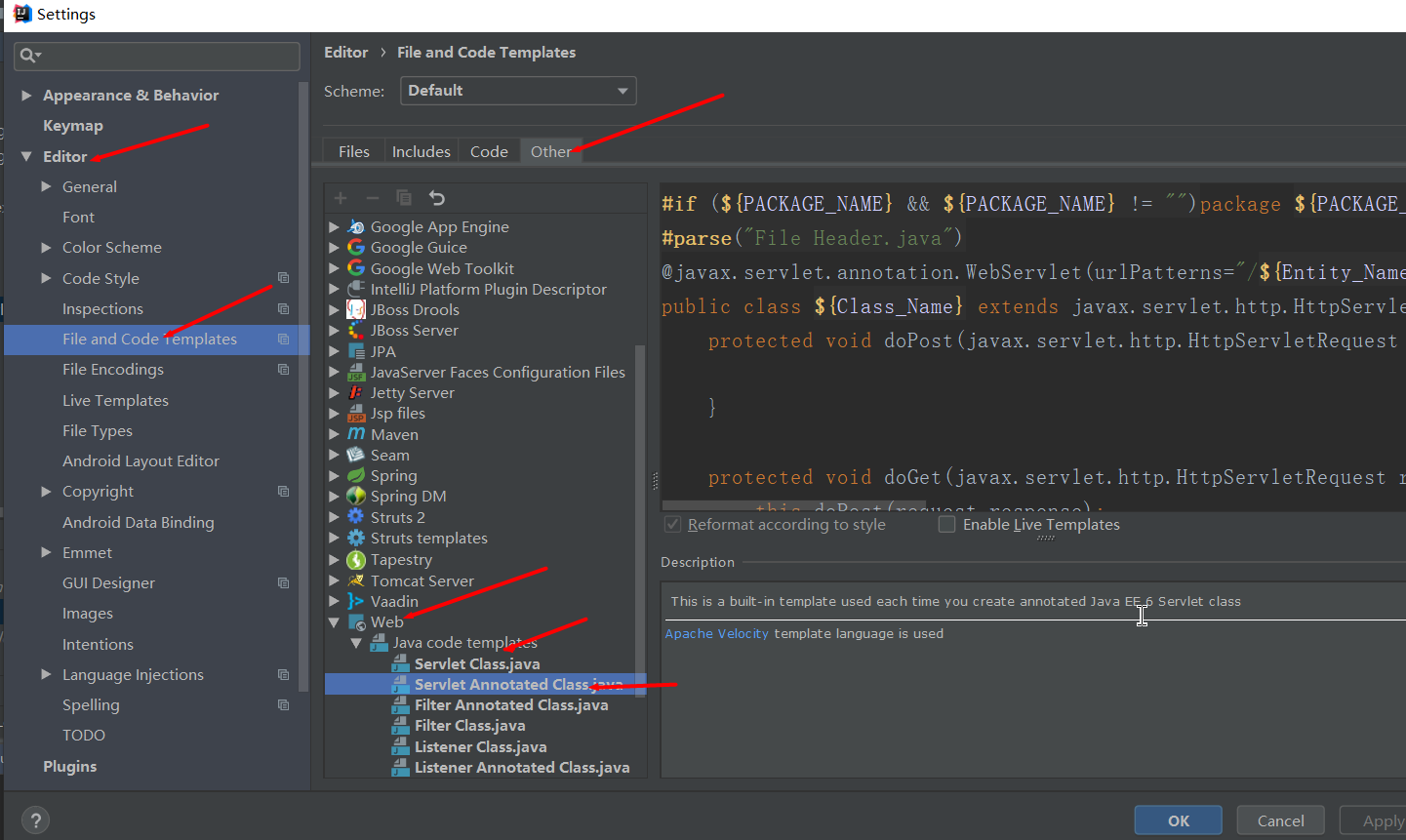1406x840 pixels.
Task: Collapse the Web template group
Action: (x=334, y=622)
